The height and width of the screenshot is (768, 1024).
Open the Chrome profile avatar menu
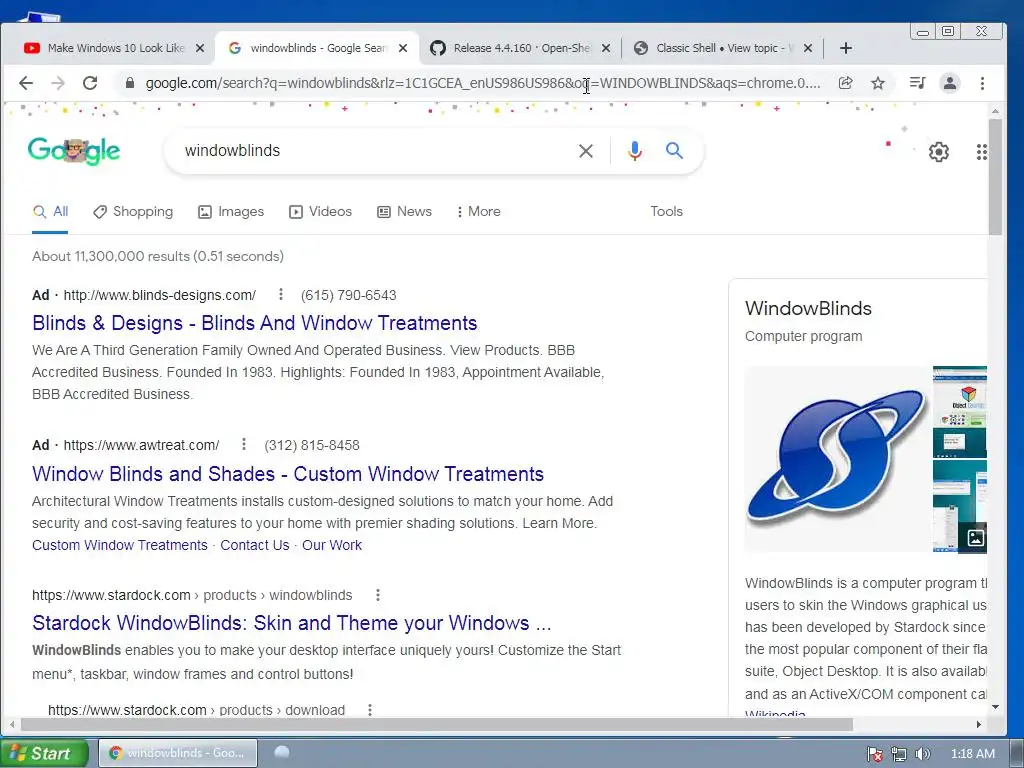point(950,83)
